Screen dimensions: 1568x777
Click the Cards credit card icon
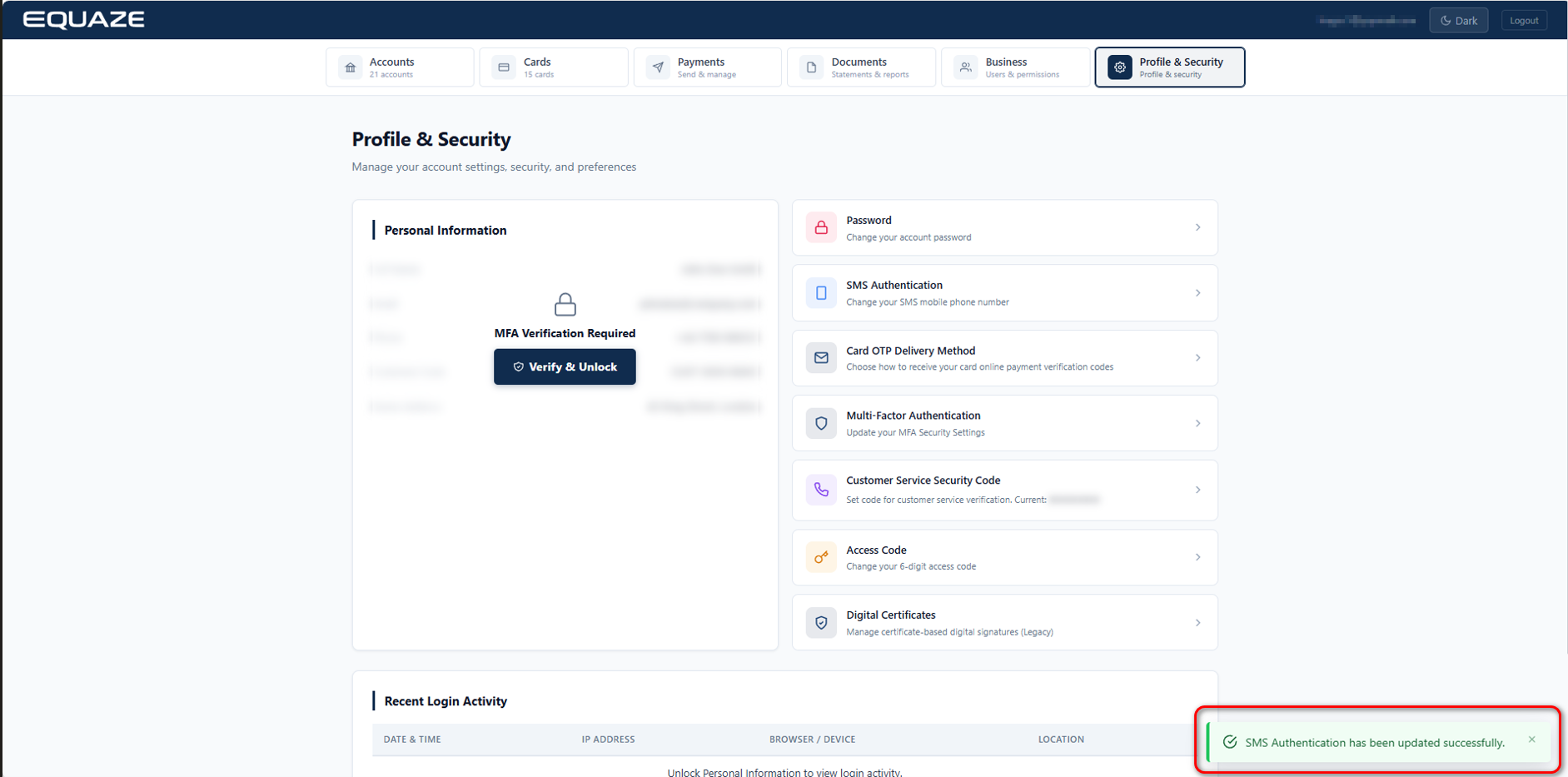point(504,67)
